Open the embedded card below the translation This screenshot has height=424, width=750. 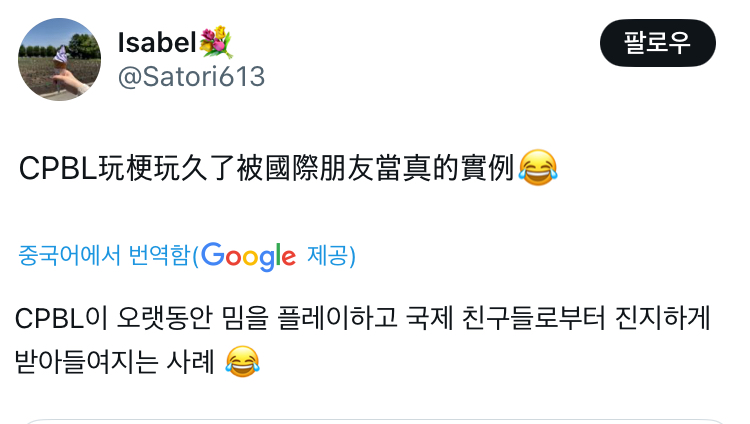coord(375,421)
